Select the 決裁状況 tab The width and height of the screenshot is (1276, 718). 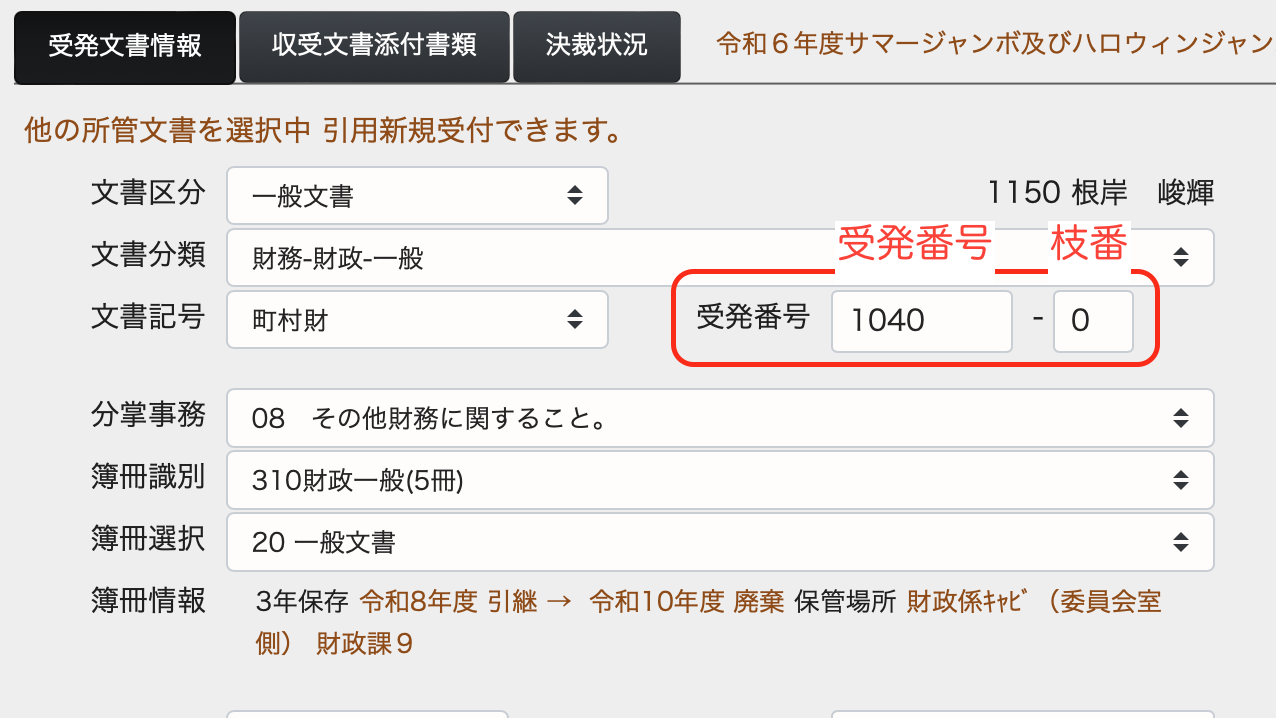tap(596, 46)
